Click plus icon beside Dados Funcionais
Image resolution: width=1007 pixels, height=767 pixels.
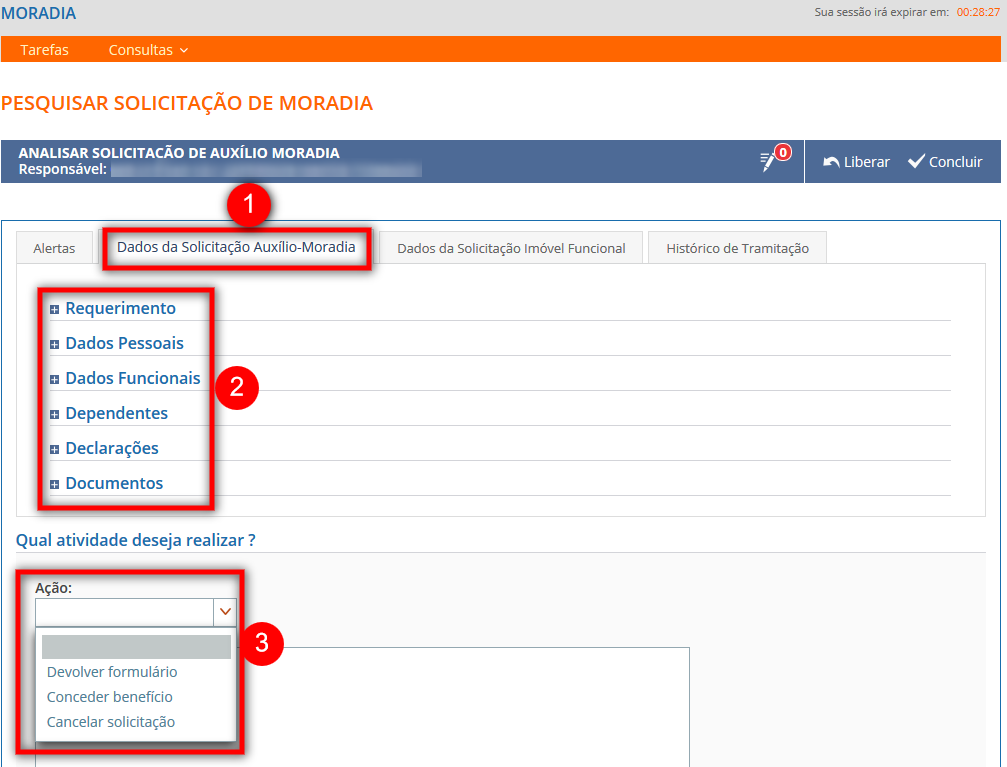[x=55, y=379]
